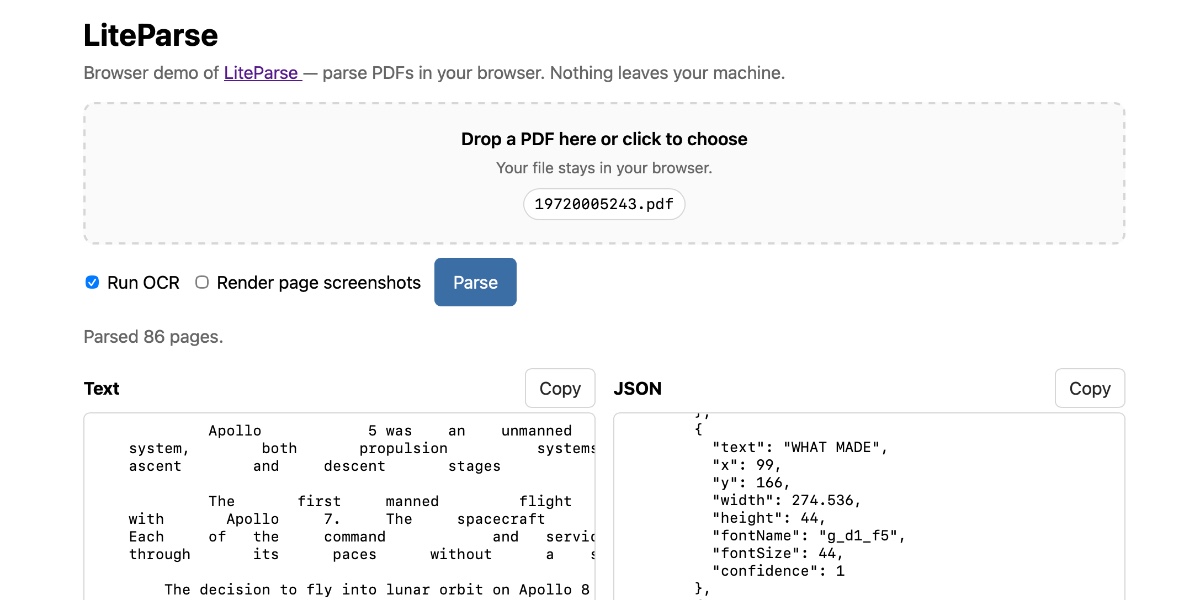The height and width of the screenshot is (600, 1200).
Task: Enable the Run OCR checkbox
Action: tap(92, 283)
